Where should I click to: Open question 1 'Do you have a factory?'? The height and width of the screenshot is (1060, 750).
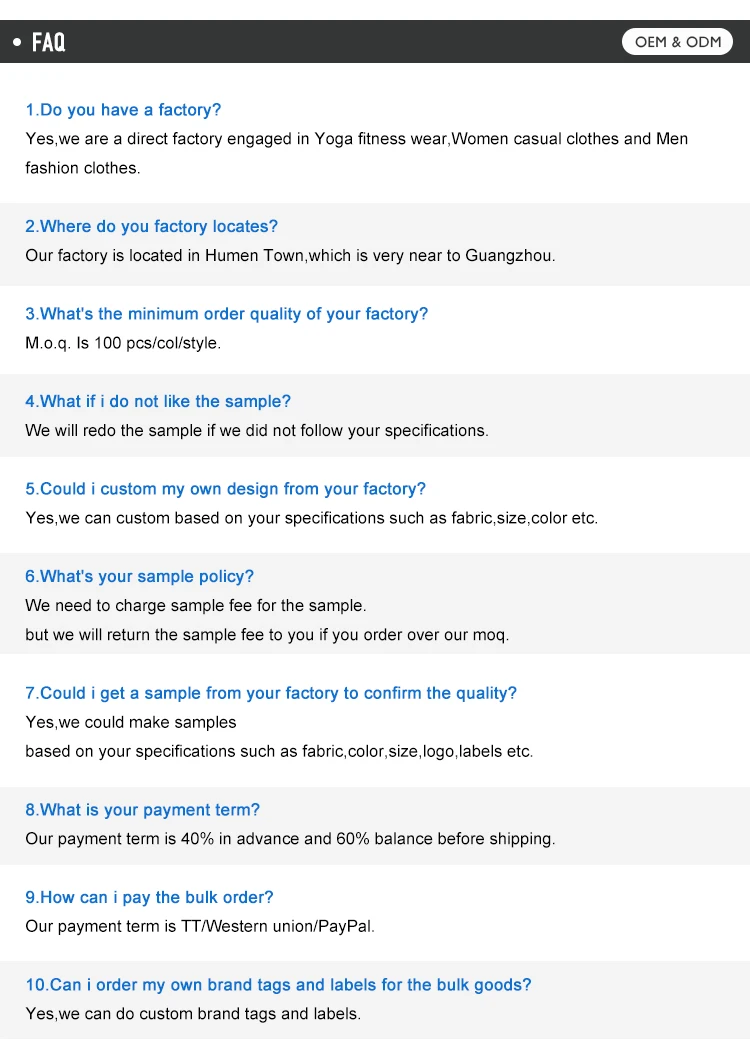123,110
